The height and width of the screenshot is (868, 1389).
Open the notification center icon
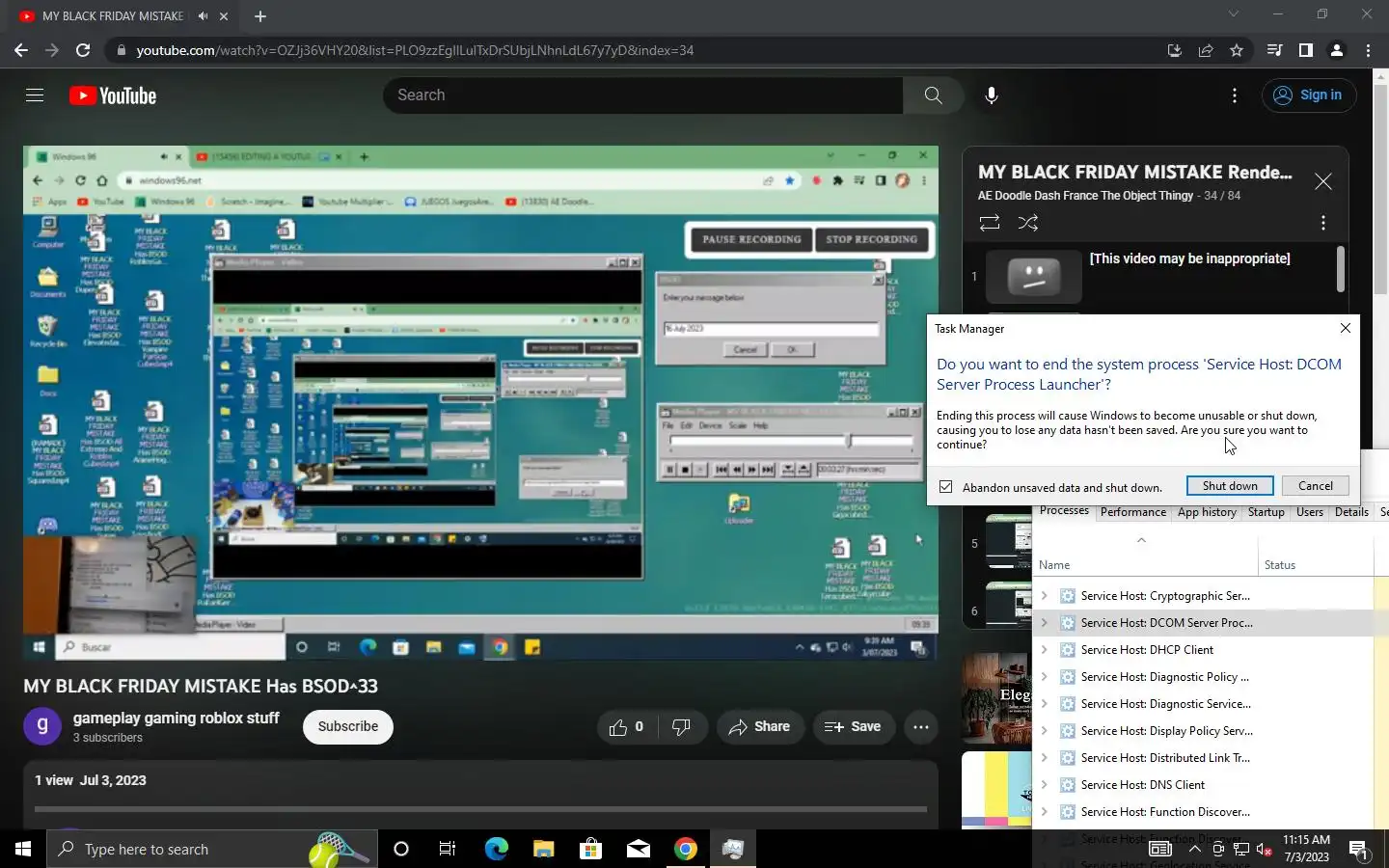click(x=1359, y=850)
